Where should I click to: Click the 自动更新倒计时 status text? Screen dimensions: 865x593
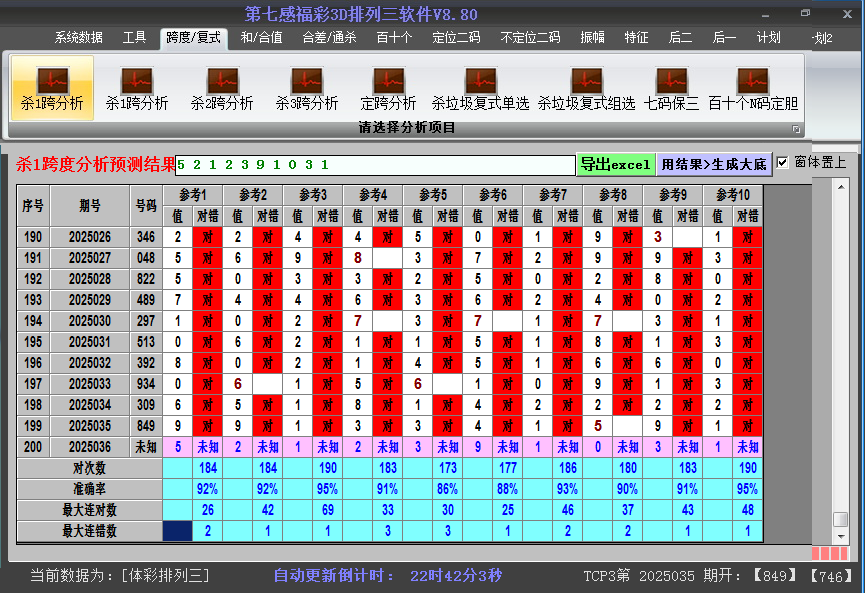[x=335, y=576]
